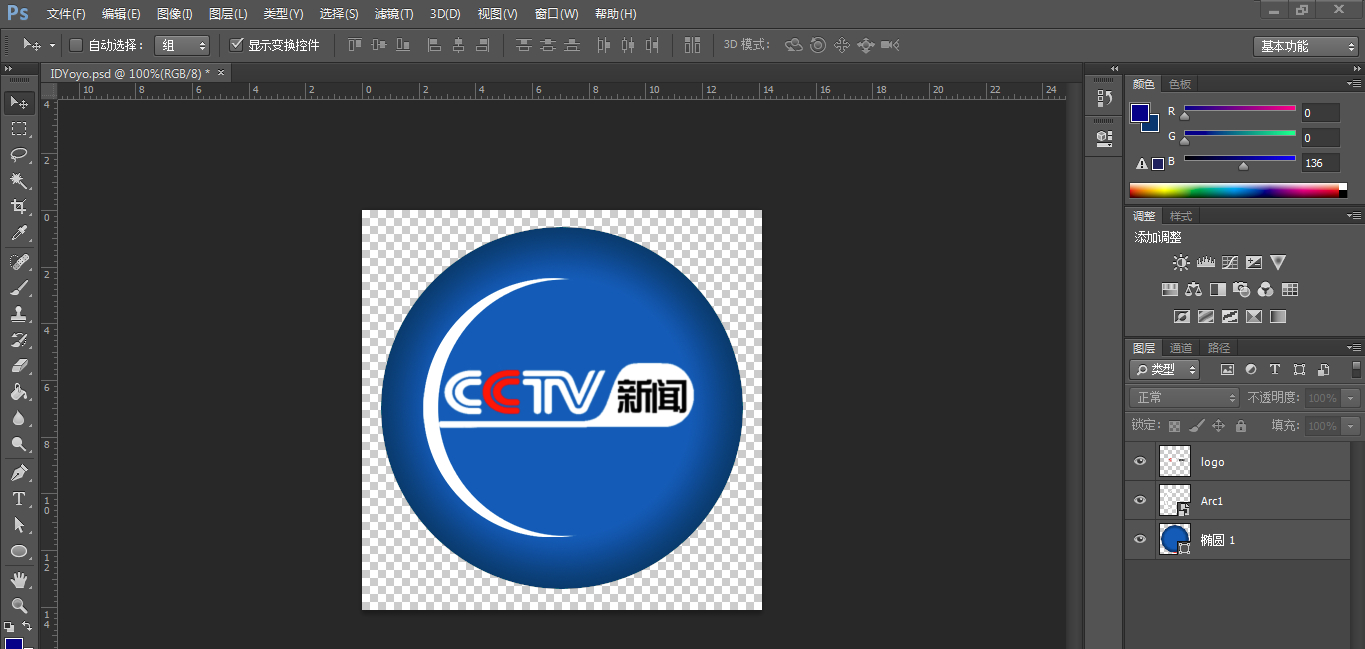
Task: Select the Rectangular Marquee tool
Action: point(19,129)
